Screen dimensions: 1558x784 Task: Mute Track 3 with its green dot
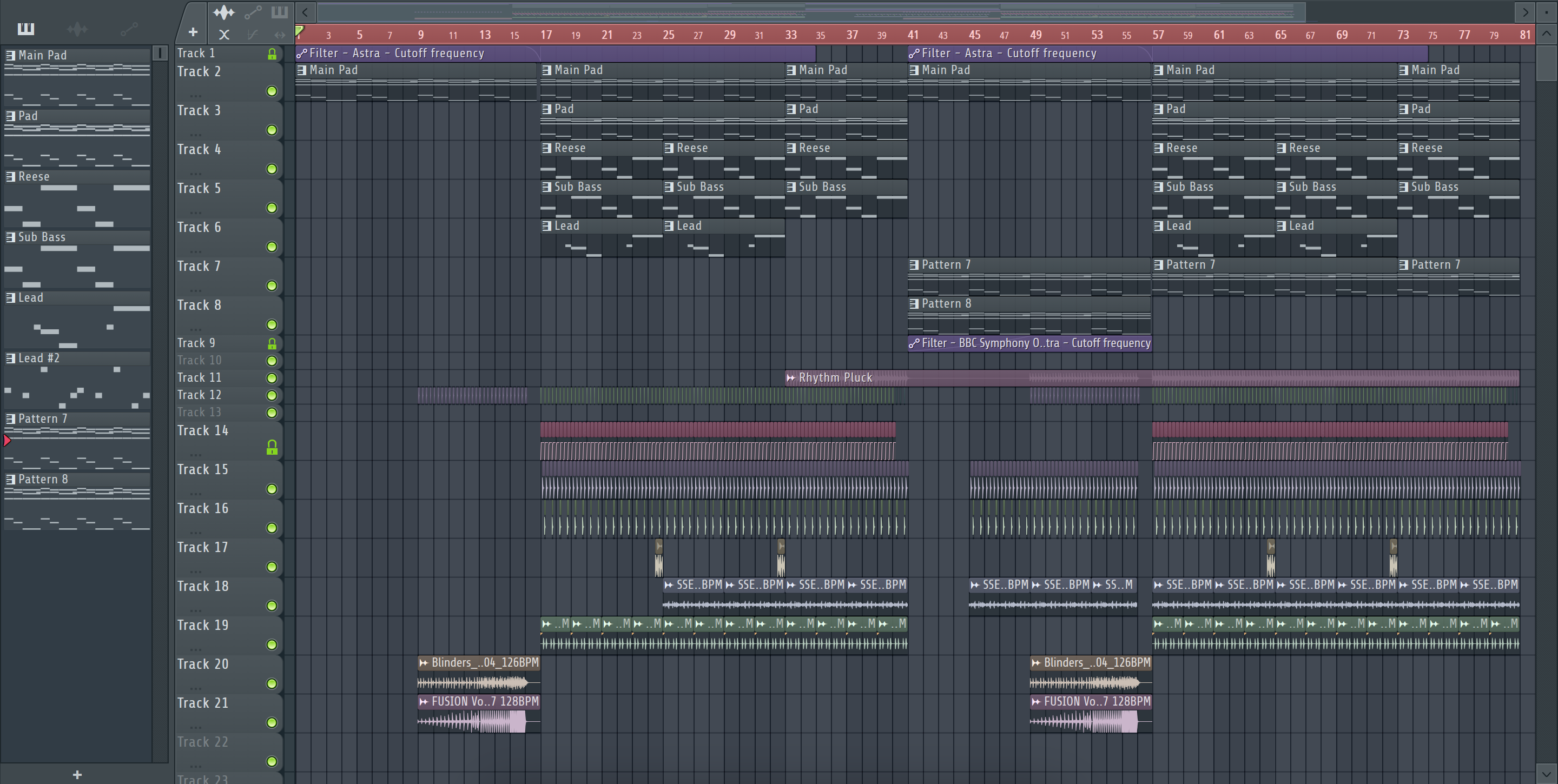tap(272, 130)
